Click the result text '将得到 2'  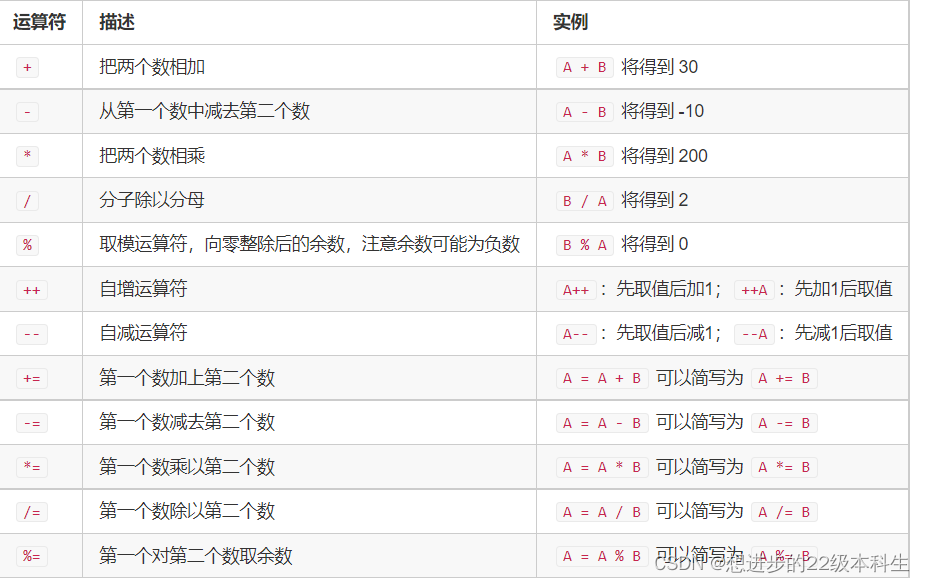click(655, 200)
